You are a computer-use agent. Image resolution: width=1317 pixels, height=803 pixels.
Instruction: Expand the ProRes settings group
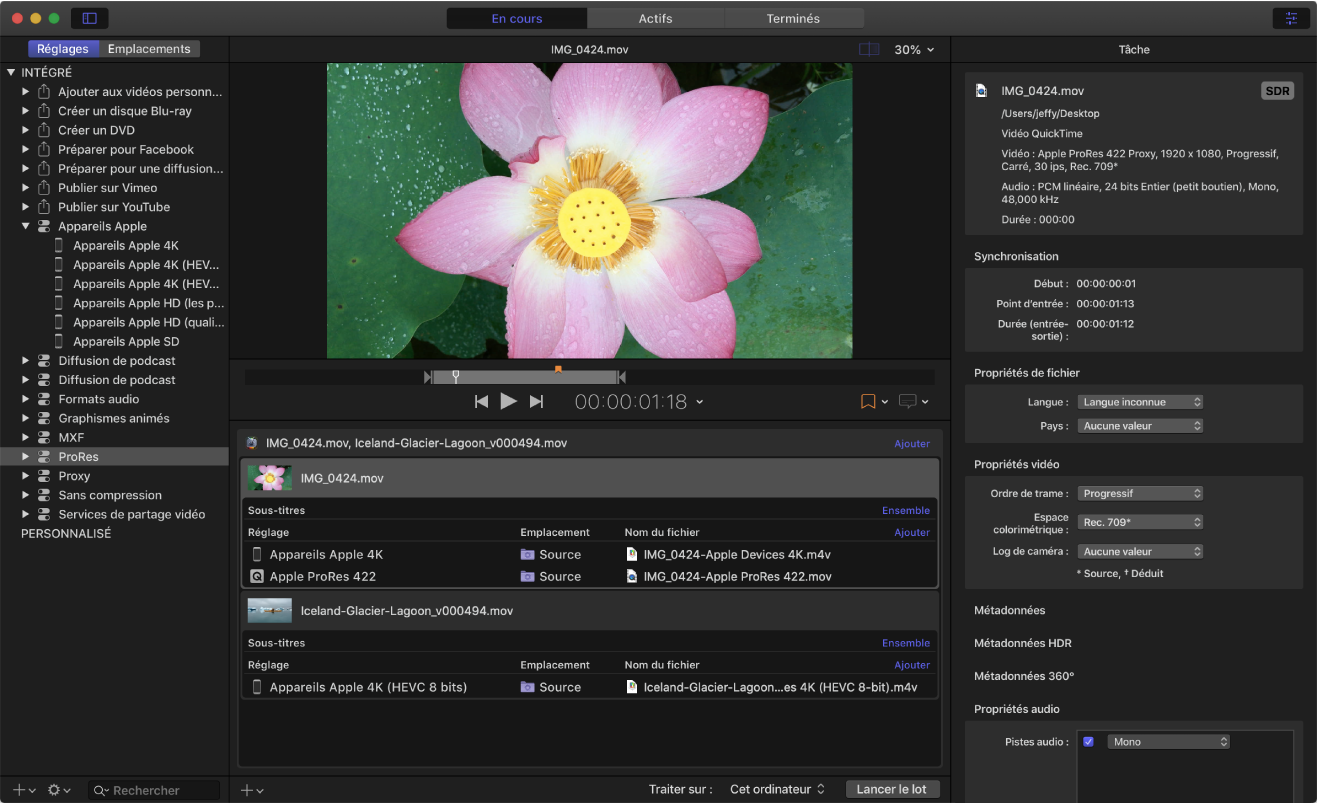[26, 456]
